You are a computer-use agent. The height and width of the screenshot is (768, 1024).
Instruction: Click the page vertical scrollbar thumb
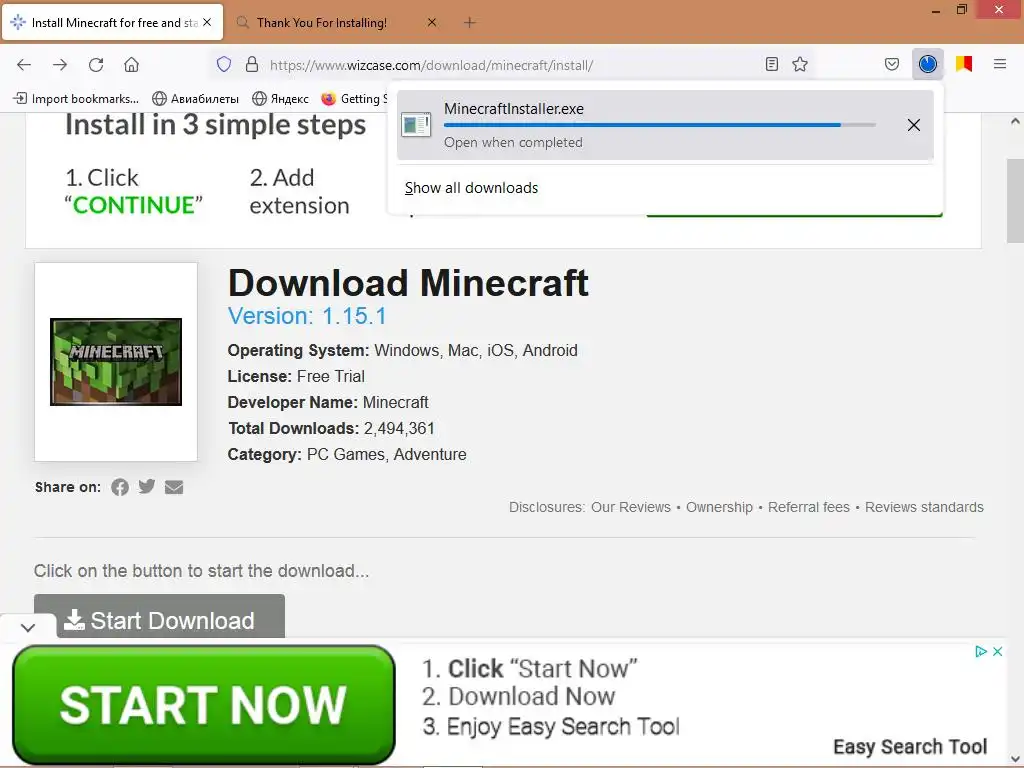point(1015,200)
